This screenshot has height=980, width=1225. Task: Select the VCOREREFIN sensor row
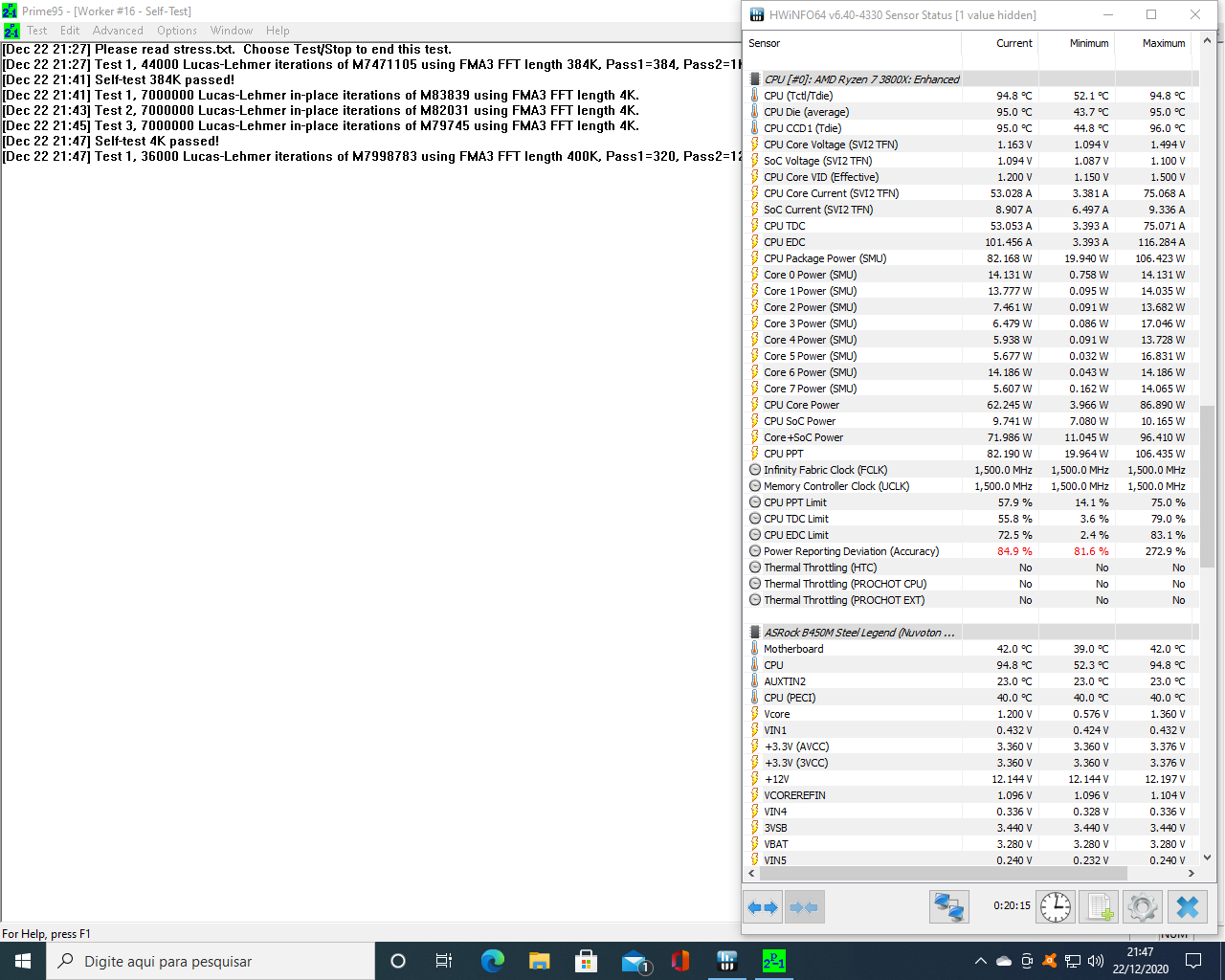coord(969,795)
